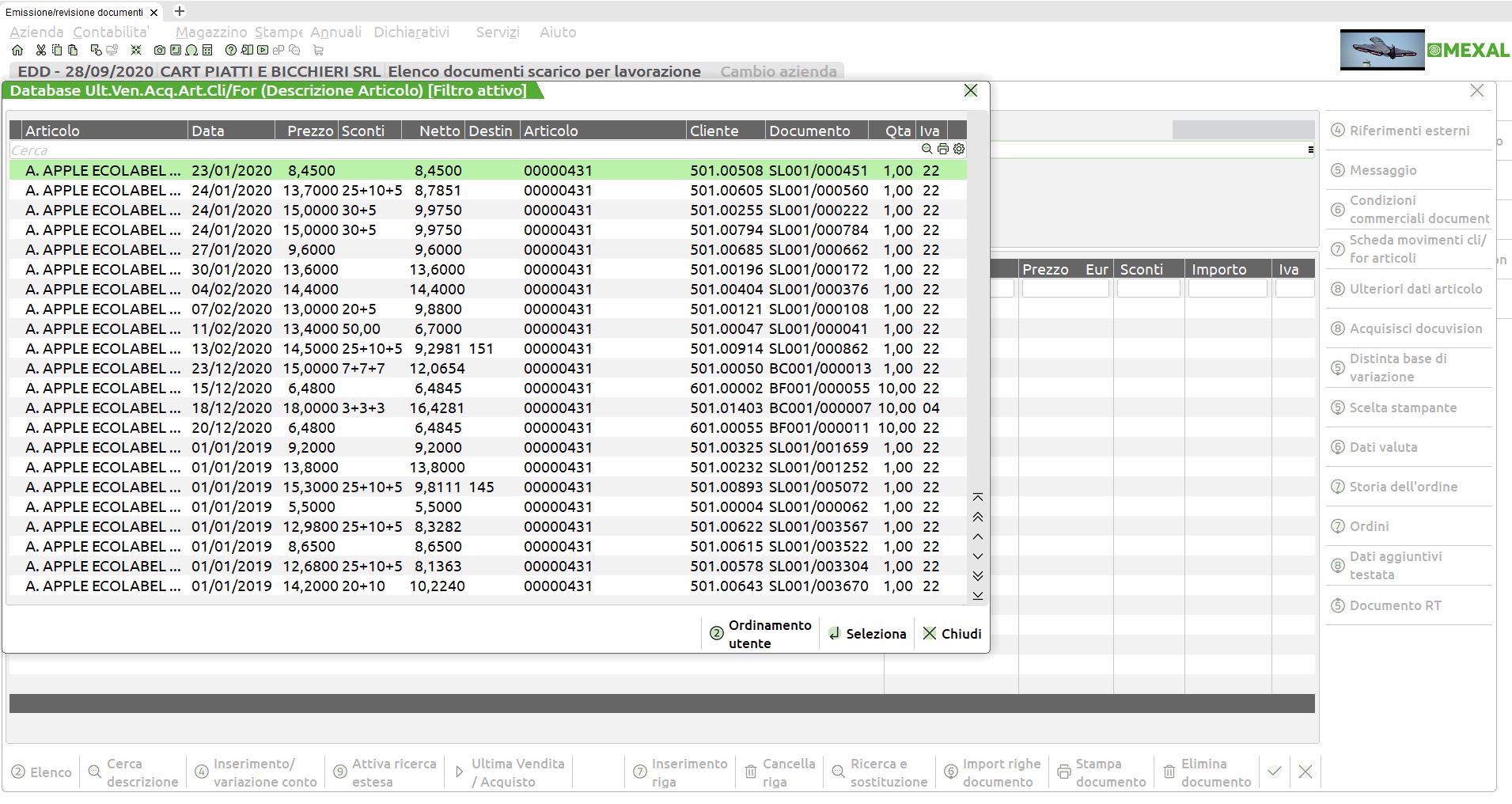This screenshot has width=1512, height=804.
Task: Open the gear settings icon in the list
Action: (x=959, y=149)
